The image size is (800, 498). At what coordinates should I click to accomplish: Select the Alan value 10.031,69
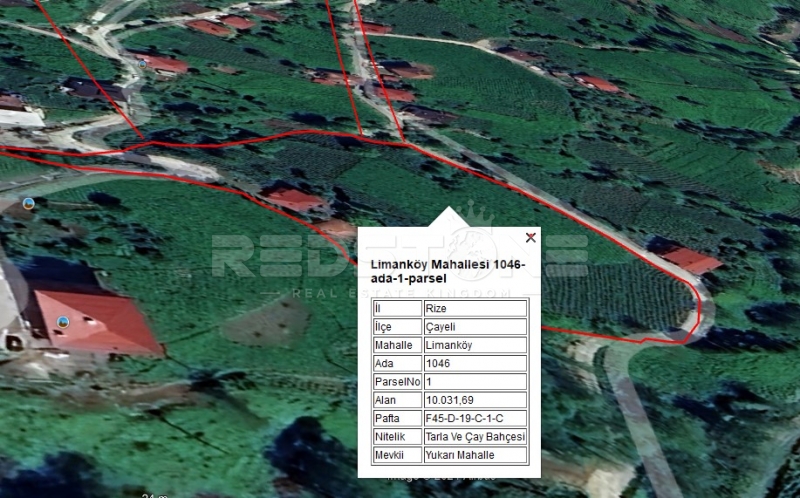474,400
